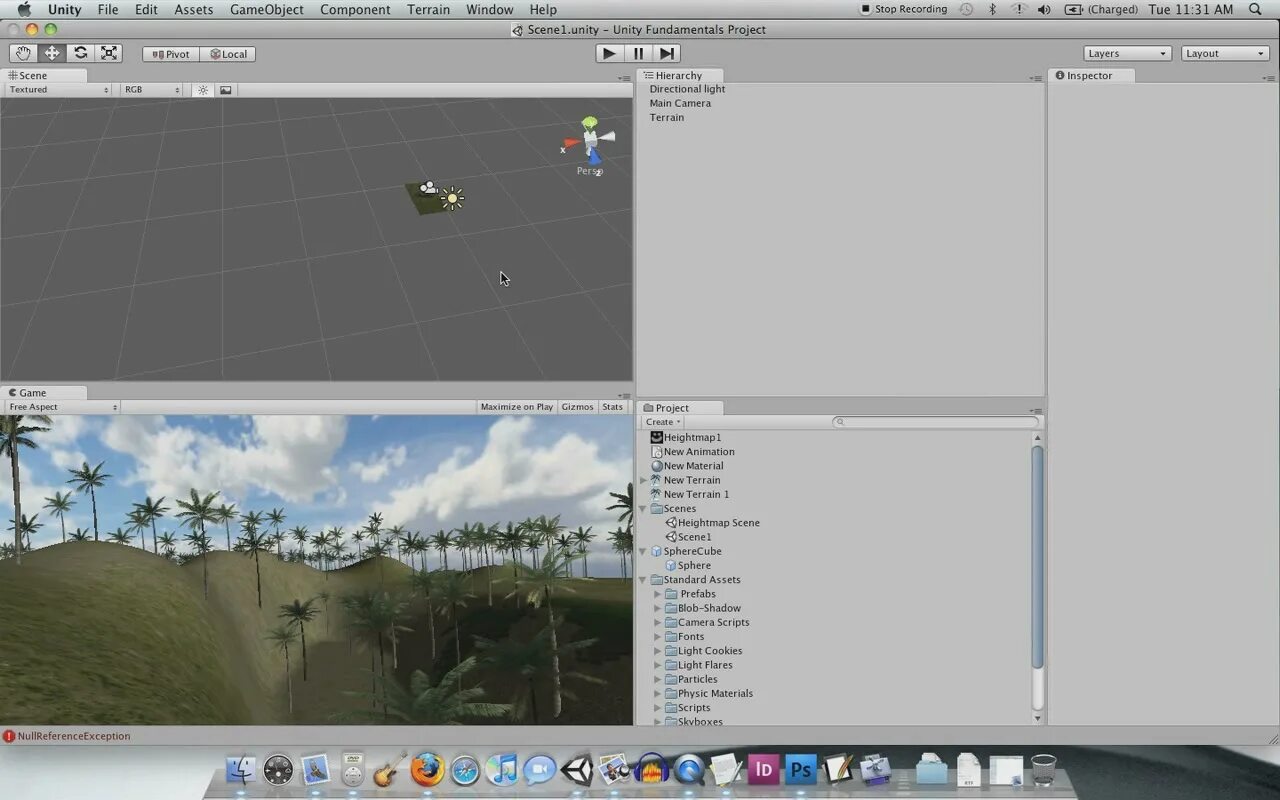Expand the Blob-Shadow folder
Image resolution: width=1280 pixels, height=800 pixels.
coord(658,608)
